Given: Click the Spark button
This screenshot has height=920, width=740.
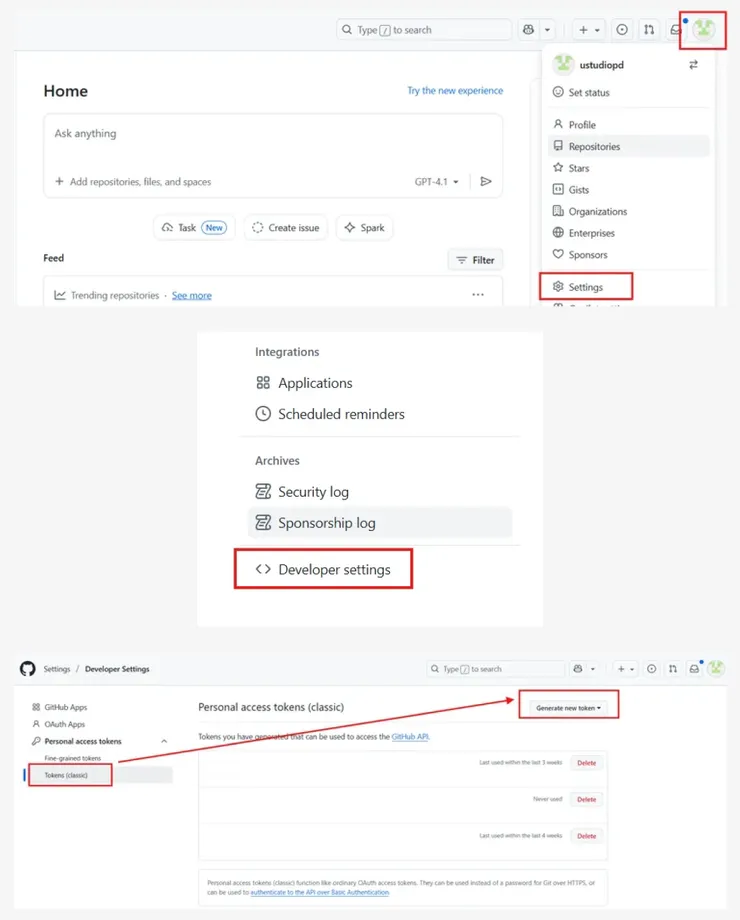Looking at the screenshot, I should [x=364, y=228].
